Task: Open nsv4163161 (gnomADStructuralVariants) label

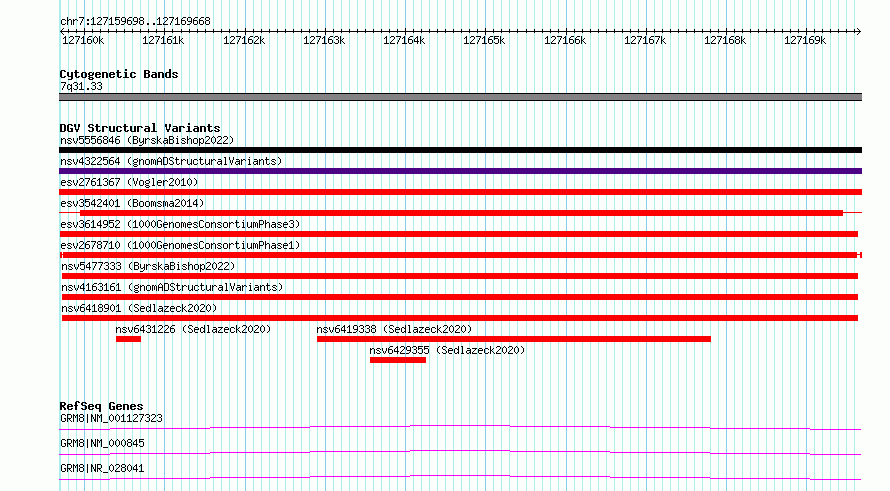Action: pyautogui.click(x=172, y=287)
